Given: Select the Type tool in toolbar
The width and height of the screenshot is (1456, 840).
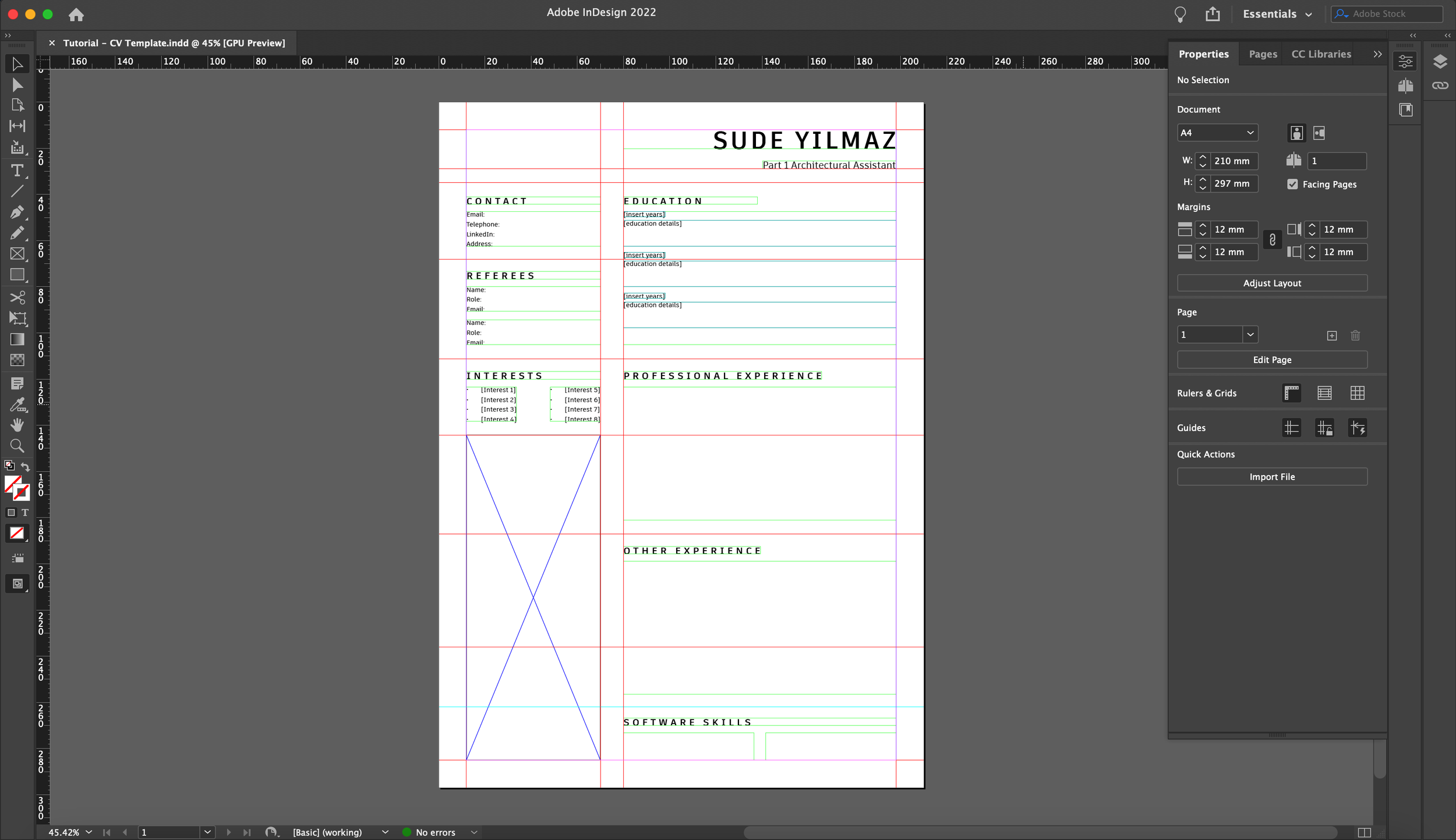Looking at the screenshot, I should (17, 170).
